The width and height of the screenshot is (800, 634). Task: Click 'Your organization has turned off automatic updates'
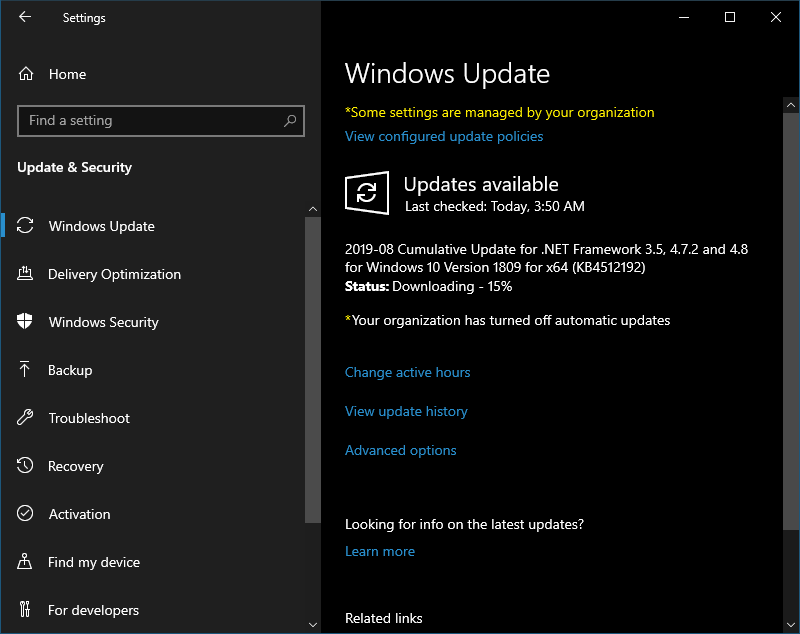(x=508, y=320)
